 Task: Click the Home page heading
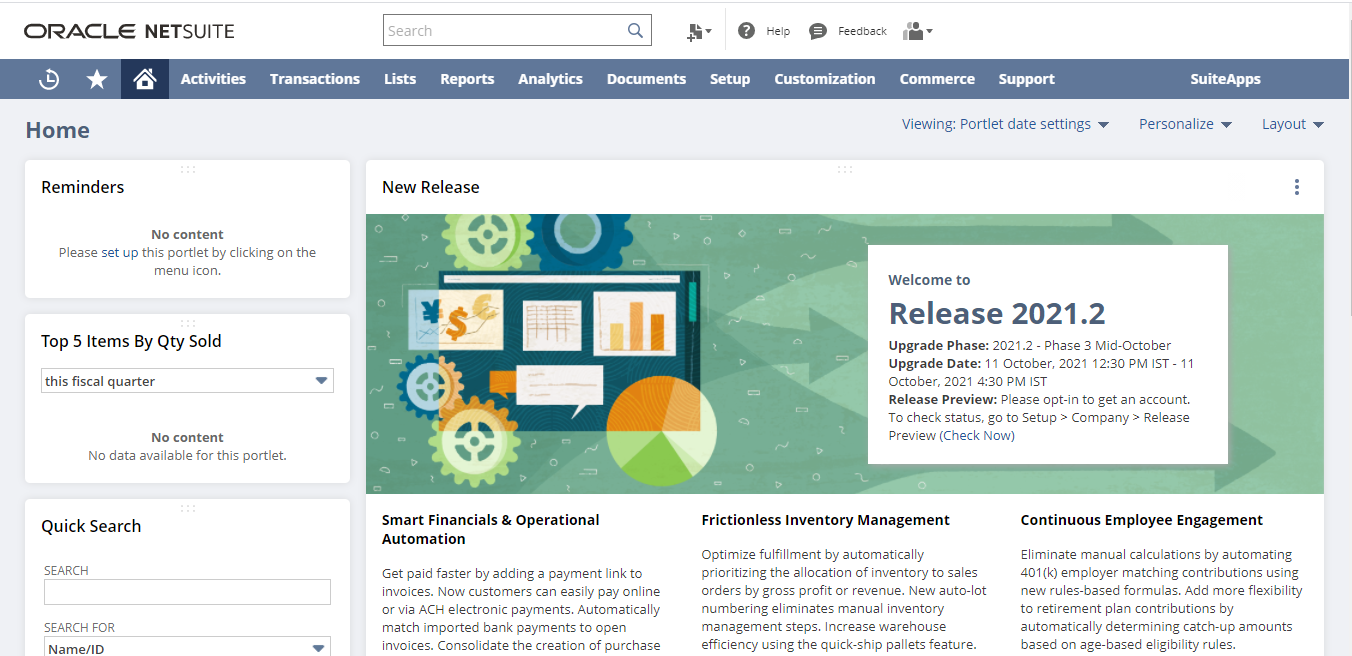tap(58, 130)
